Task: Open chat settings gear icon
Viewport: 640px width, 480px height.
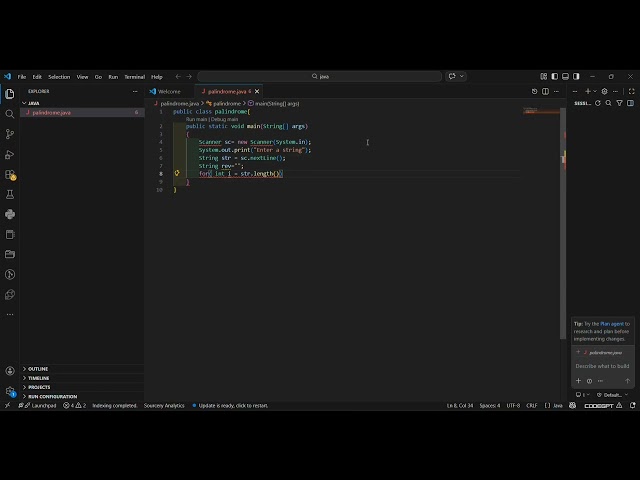Action: pos(604,91)
